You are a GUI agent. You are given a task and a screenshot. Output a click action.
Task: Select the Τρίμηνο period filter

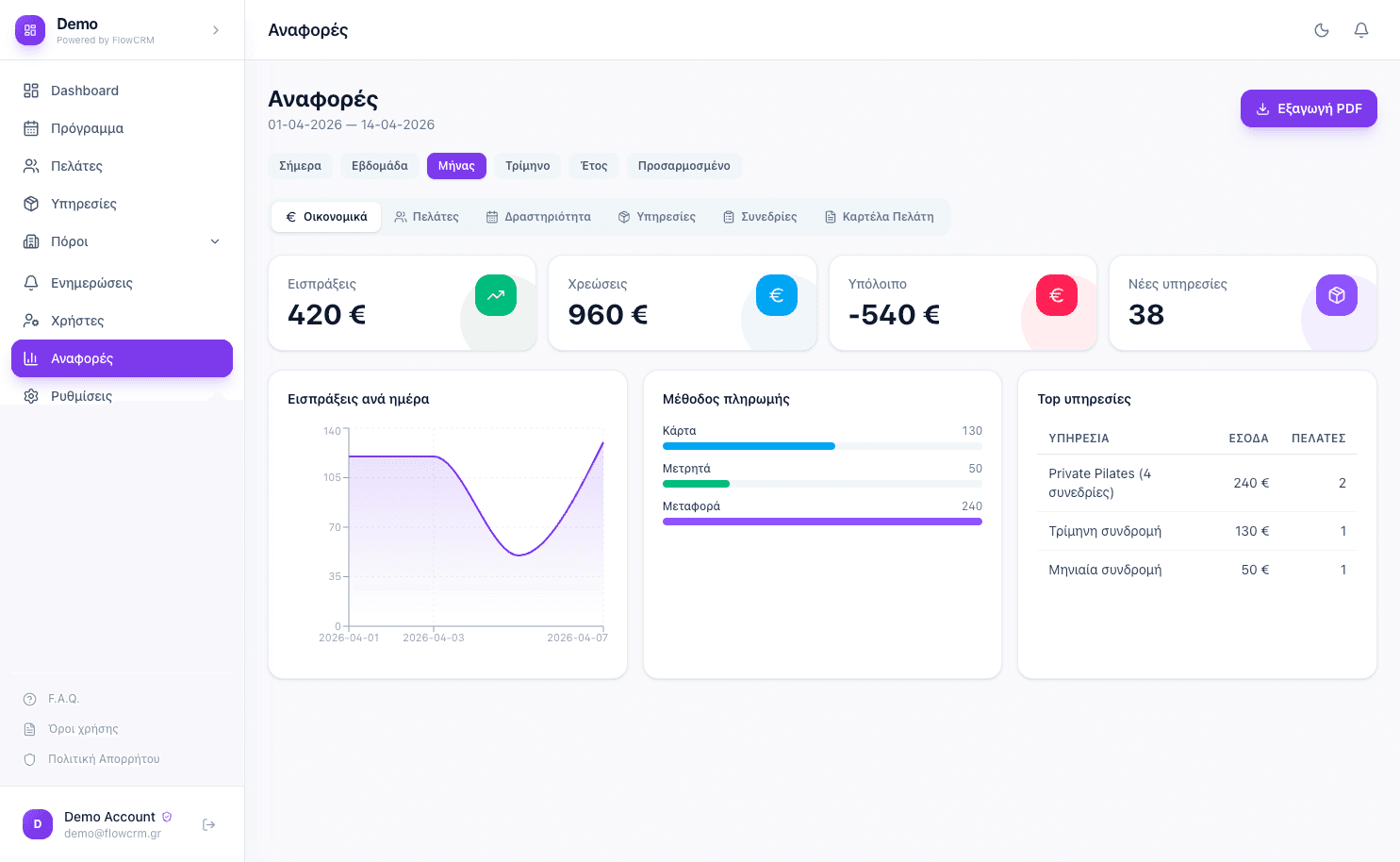(528, 166)
